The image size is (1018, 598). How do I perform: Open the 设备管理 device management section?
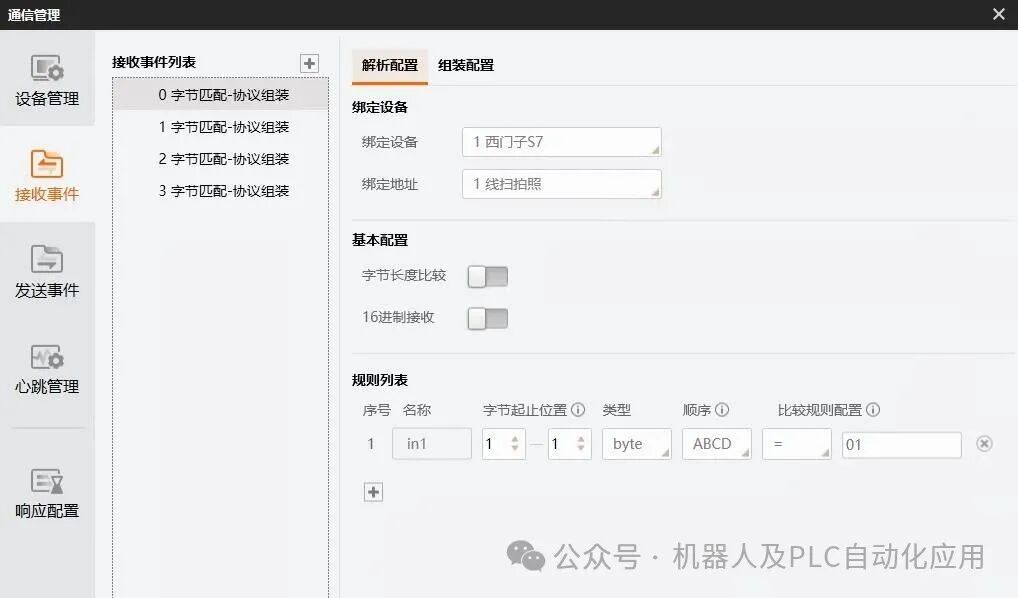tap(47, 81)
